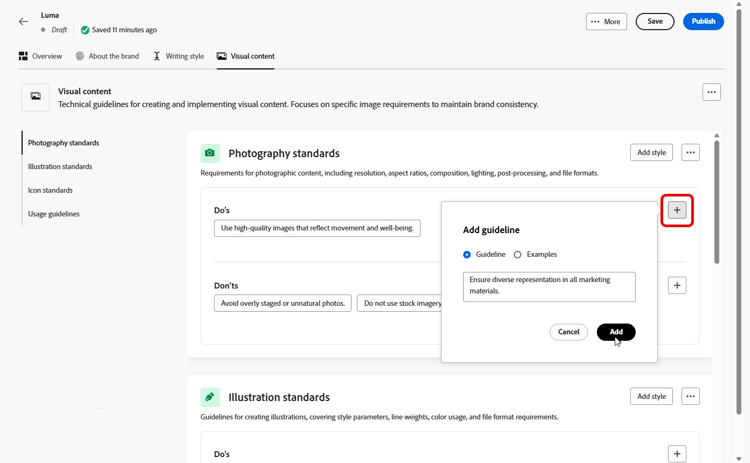Open Illustration standards more options menu
Screen dimensions: 750x463
[690, 397]
